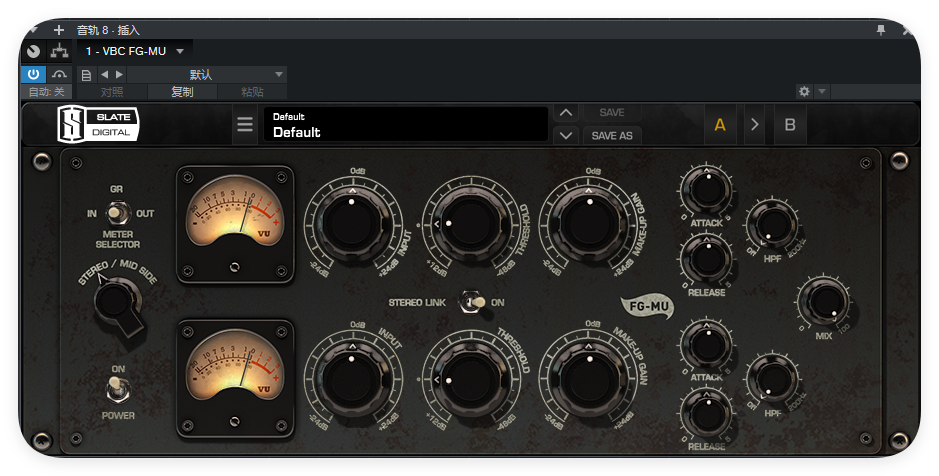Viewport: 939px width, 476px height.
Task: Click the top channel RELEASE knob
Action: tap(707, 259)
